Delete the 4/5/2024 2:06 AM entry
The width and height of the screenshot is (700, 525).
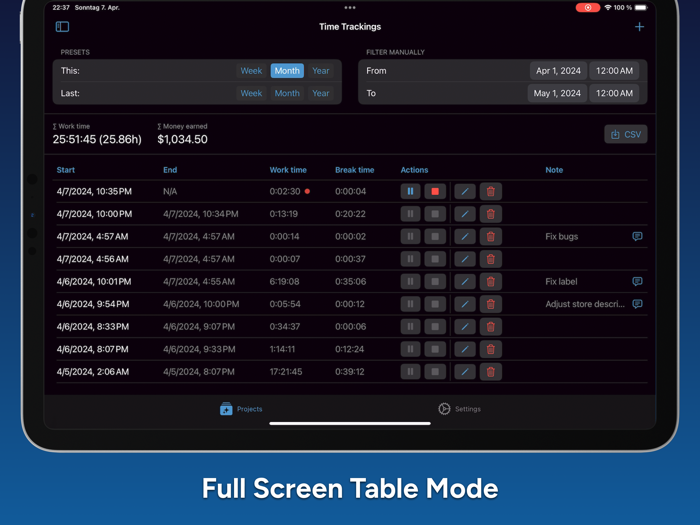pyautogui.click(x=491, y=372)
